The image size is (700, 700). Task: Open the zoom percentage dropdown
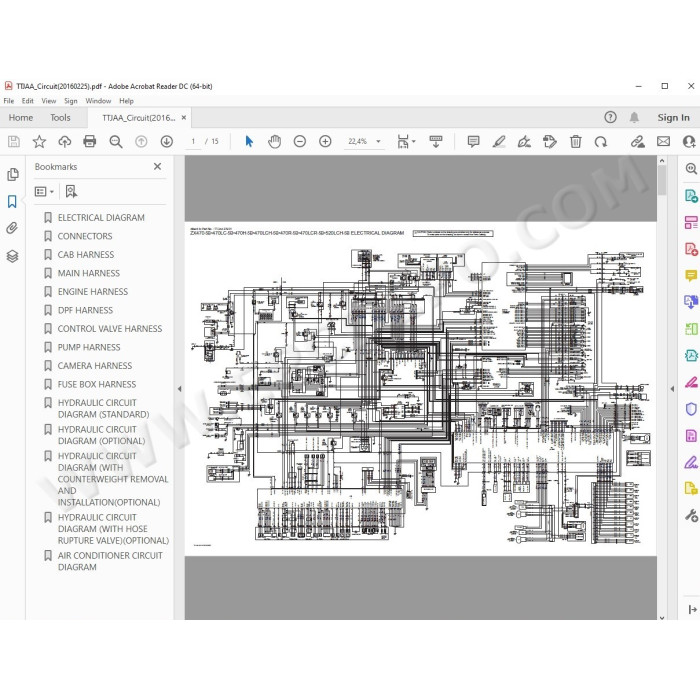tap(378, 142)
